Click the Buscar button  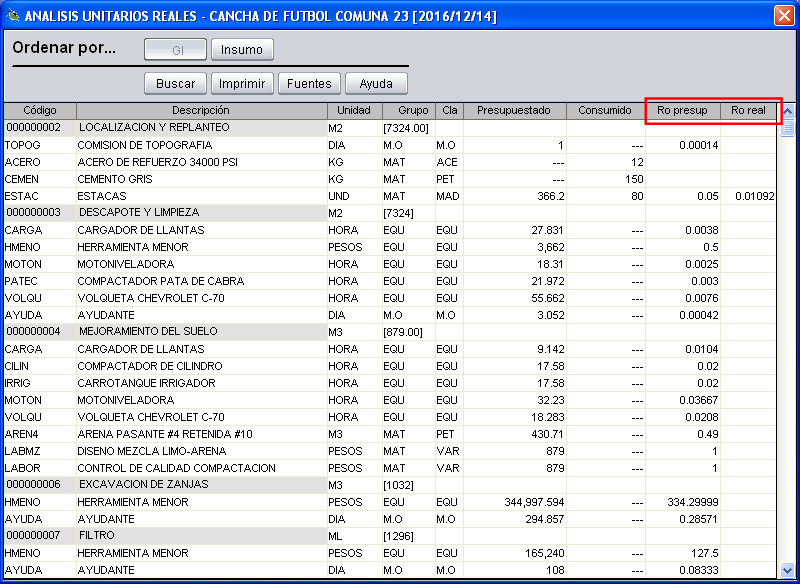[175, 84]
